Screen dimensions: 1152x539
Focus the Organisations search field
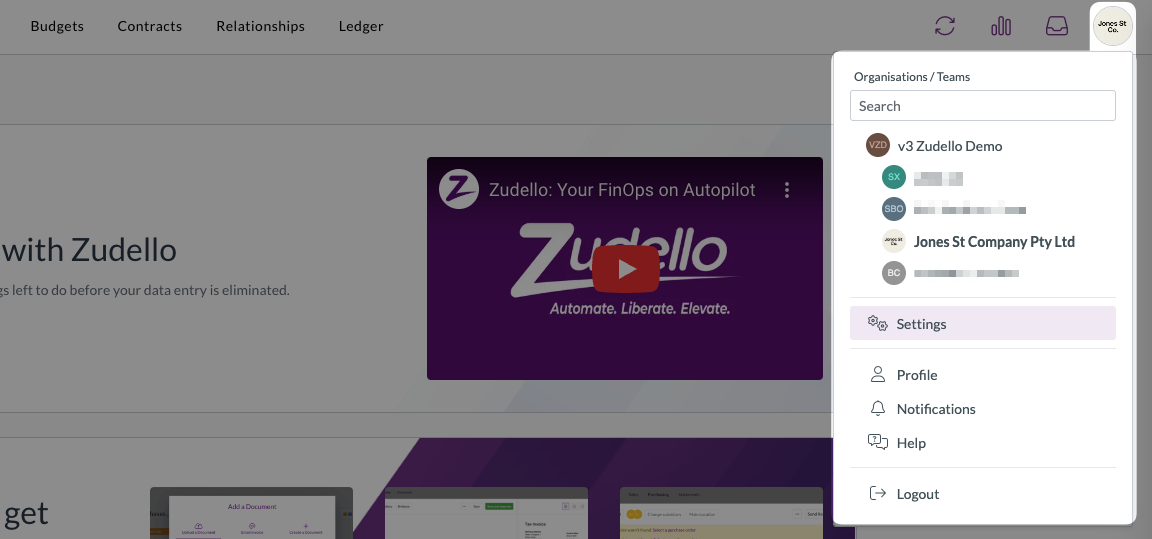[983, 106]
